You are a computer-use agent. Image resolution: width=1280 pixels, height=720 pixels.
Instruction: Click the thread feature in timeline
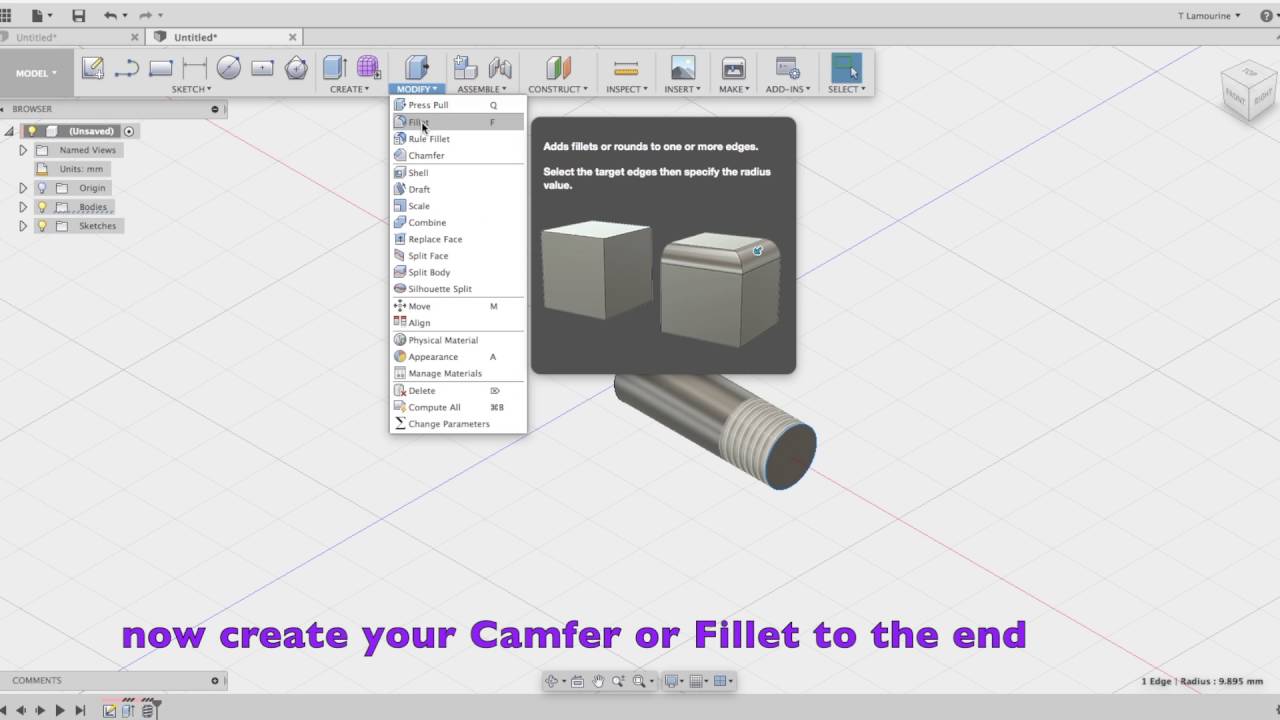tap(148, 710)
